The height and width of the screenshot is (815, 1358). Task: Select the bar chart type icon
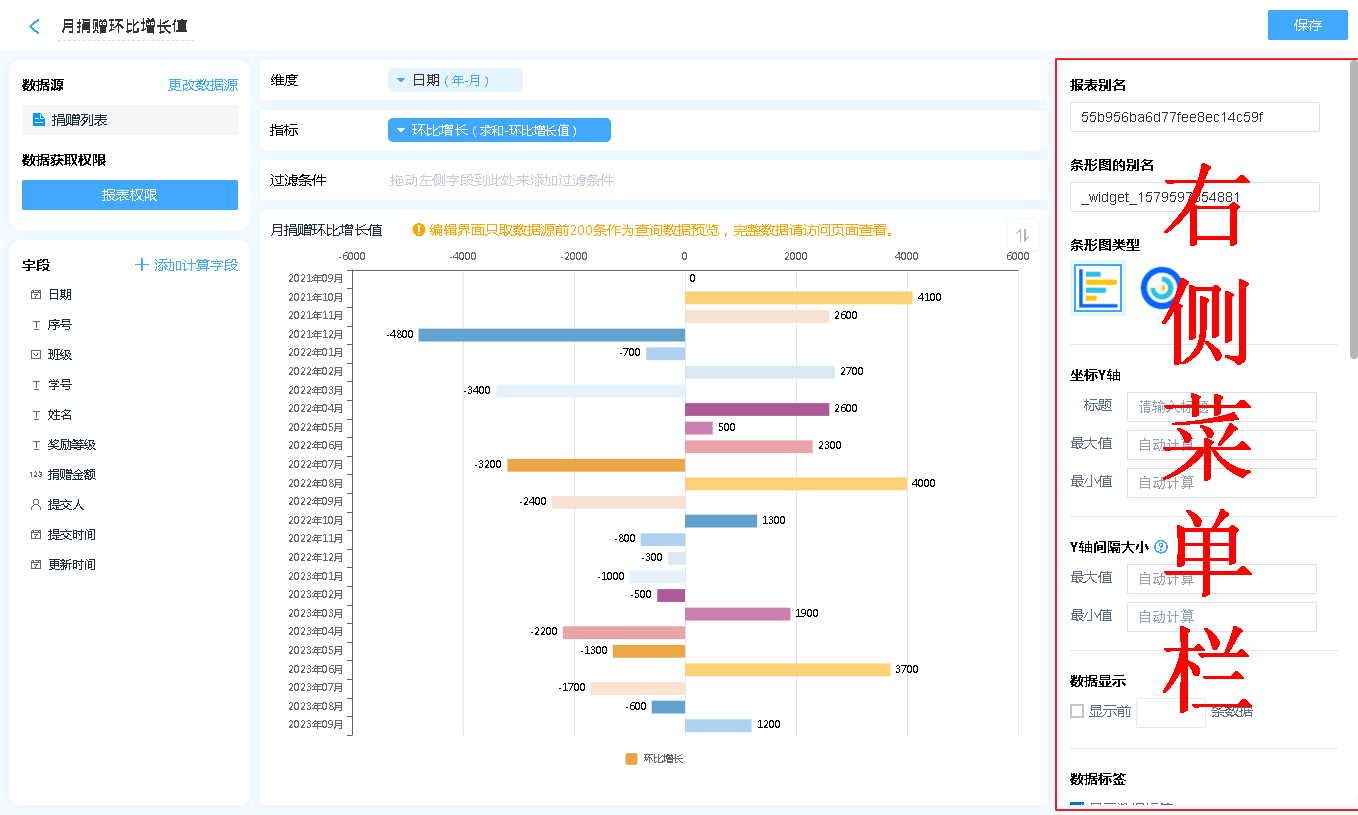pyautogui.click(x=1098, y=288)
